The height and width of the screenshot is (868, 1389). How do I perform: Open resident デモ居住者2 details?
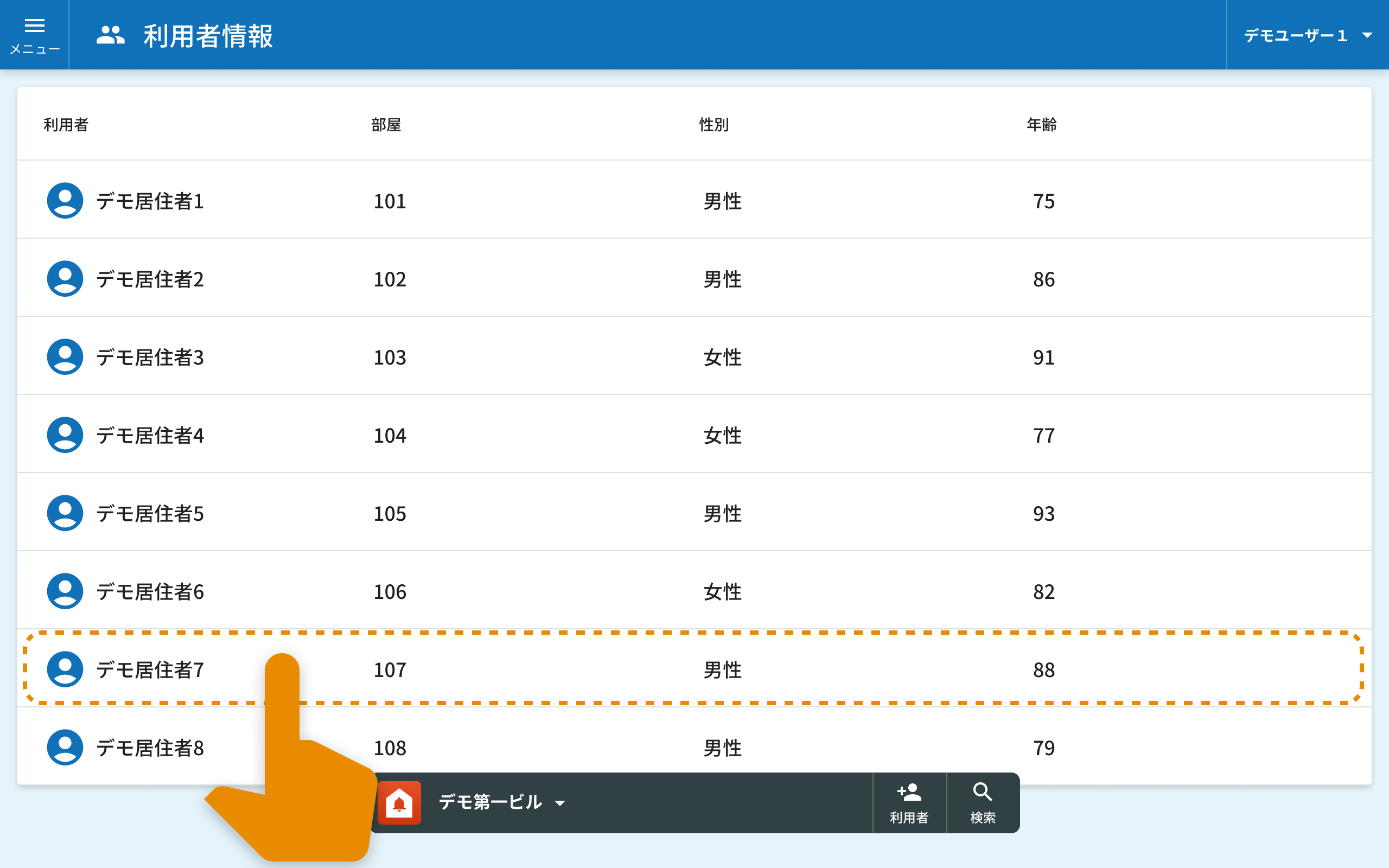click(x=150, y=279)
